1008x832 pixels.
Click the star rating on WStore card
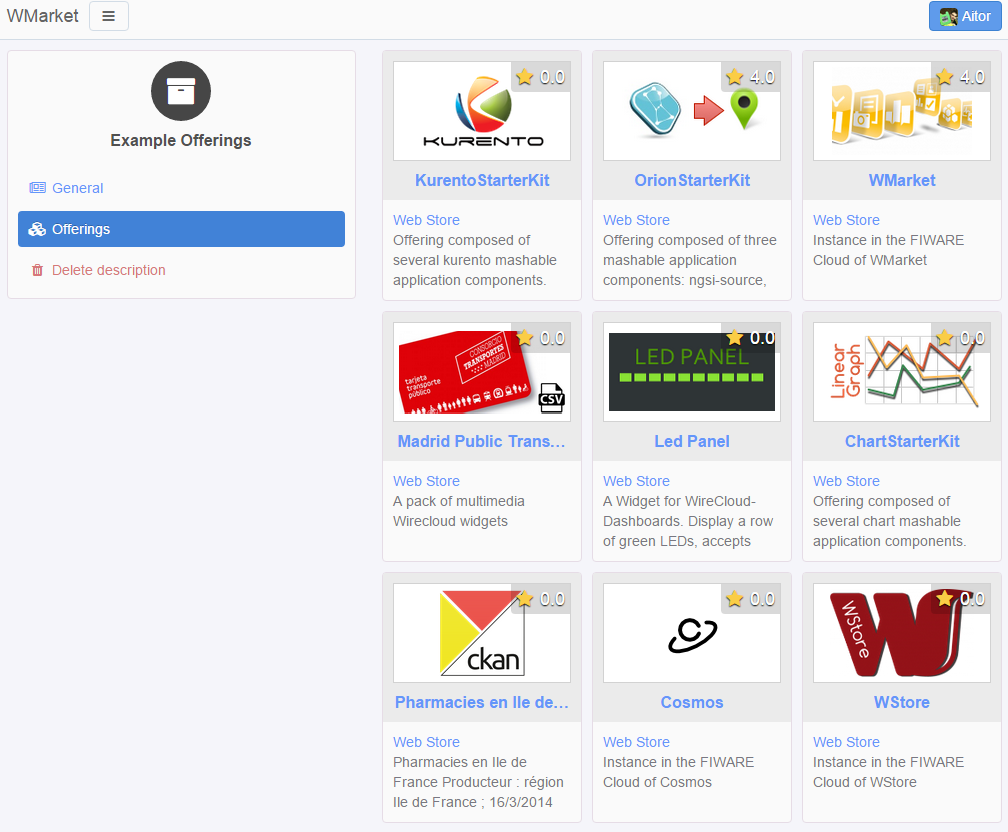[960, 599]
